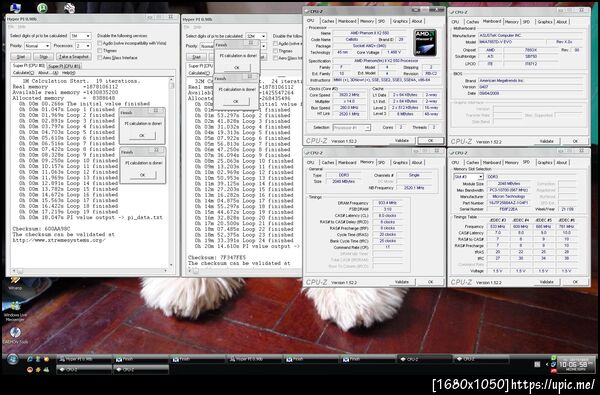Click the horizontal scrollbar of the 1M Hyper PI log

pos(90,271)
